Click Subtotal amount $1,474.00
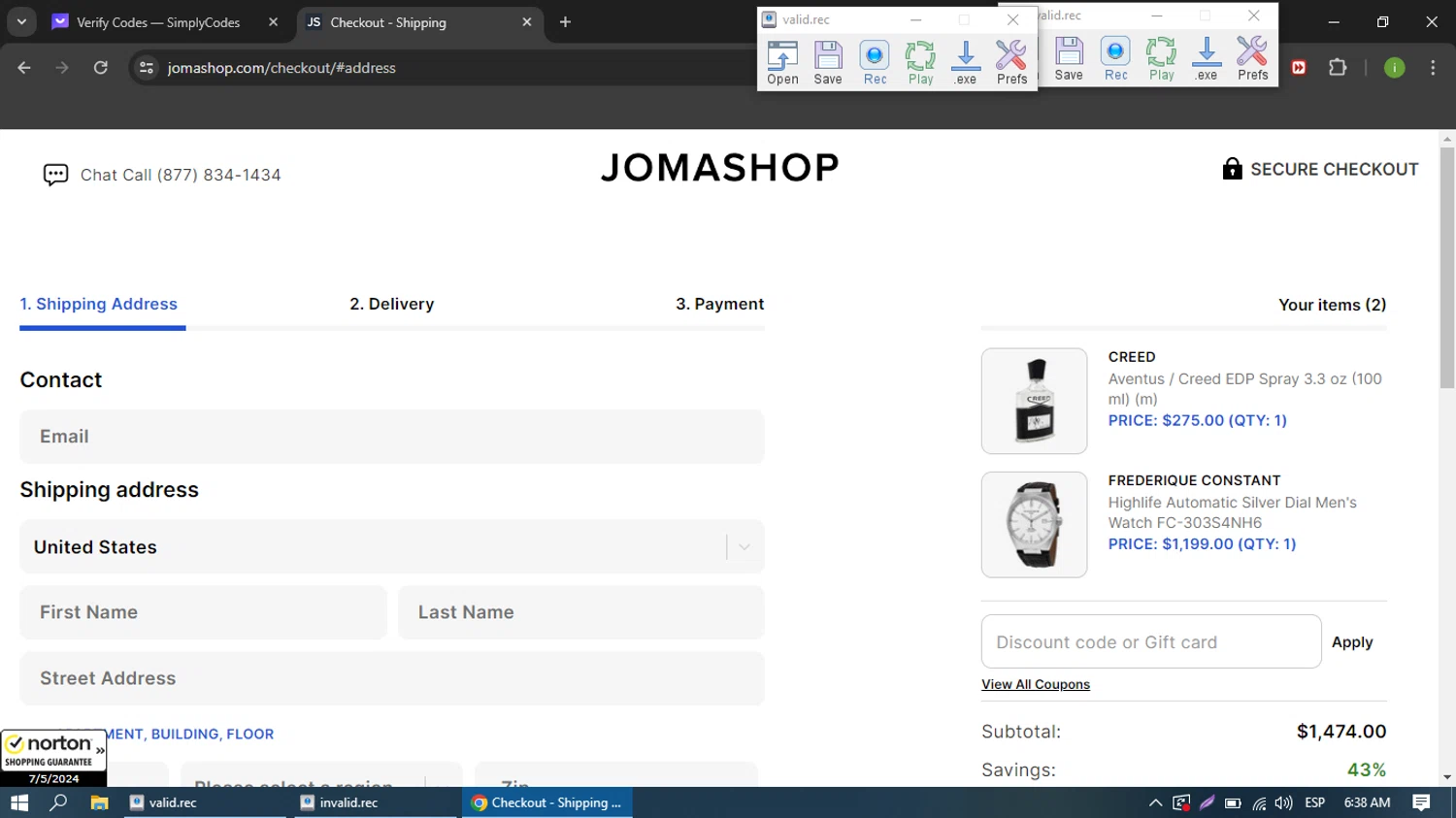Viewport: 1456px width, 818px height. pos(1341,732)
